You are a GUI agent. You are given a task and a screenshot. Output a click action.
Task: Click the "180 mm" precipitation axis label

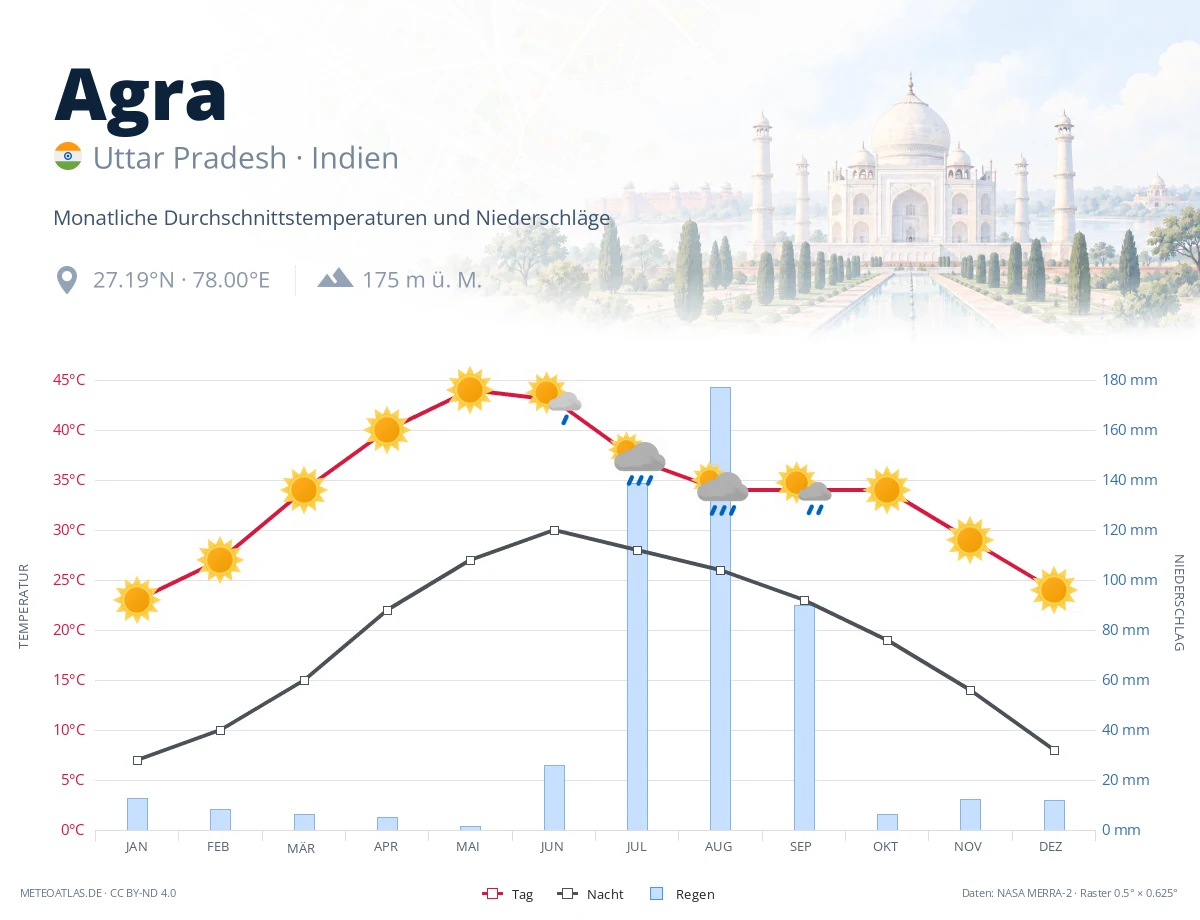pyautogui.click(x=1130, y=380)
